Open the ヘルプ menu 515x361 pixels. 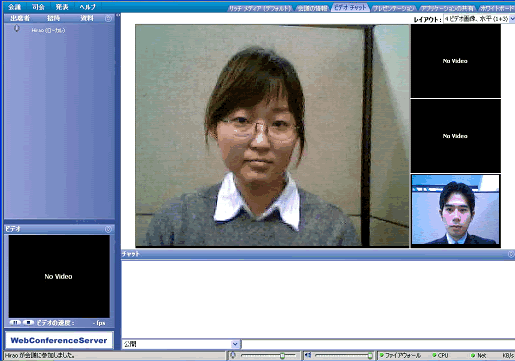pyautogui.click(x=87, y=7)
